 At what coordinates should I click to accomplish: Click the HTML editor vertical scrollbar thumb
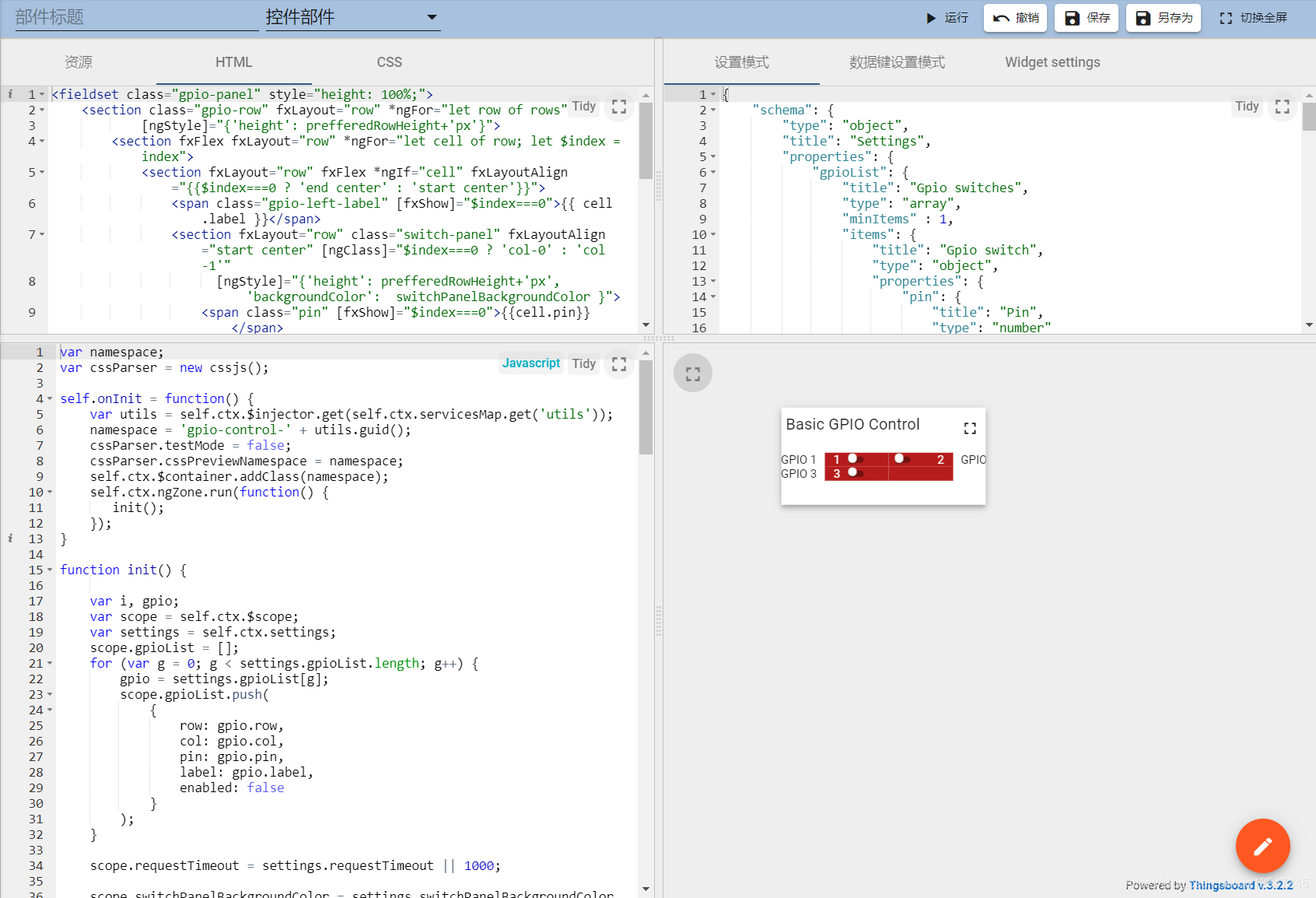tap(646, 140)
